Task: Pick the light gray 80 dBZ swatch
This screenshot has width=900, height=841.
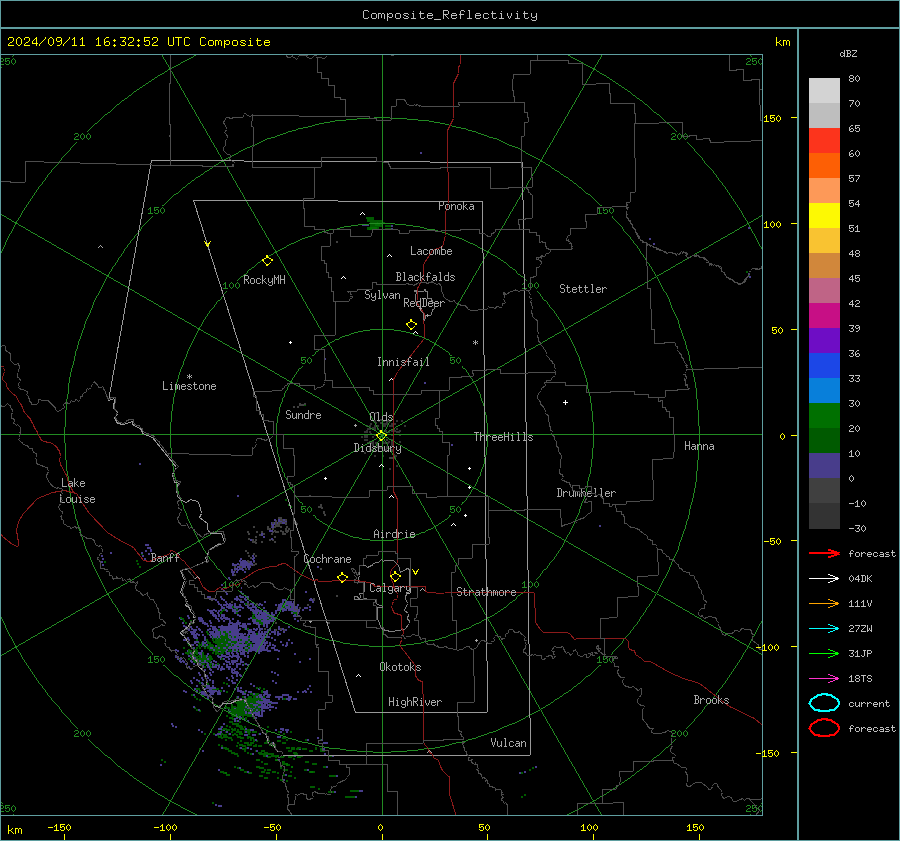Action: [824, 90]
